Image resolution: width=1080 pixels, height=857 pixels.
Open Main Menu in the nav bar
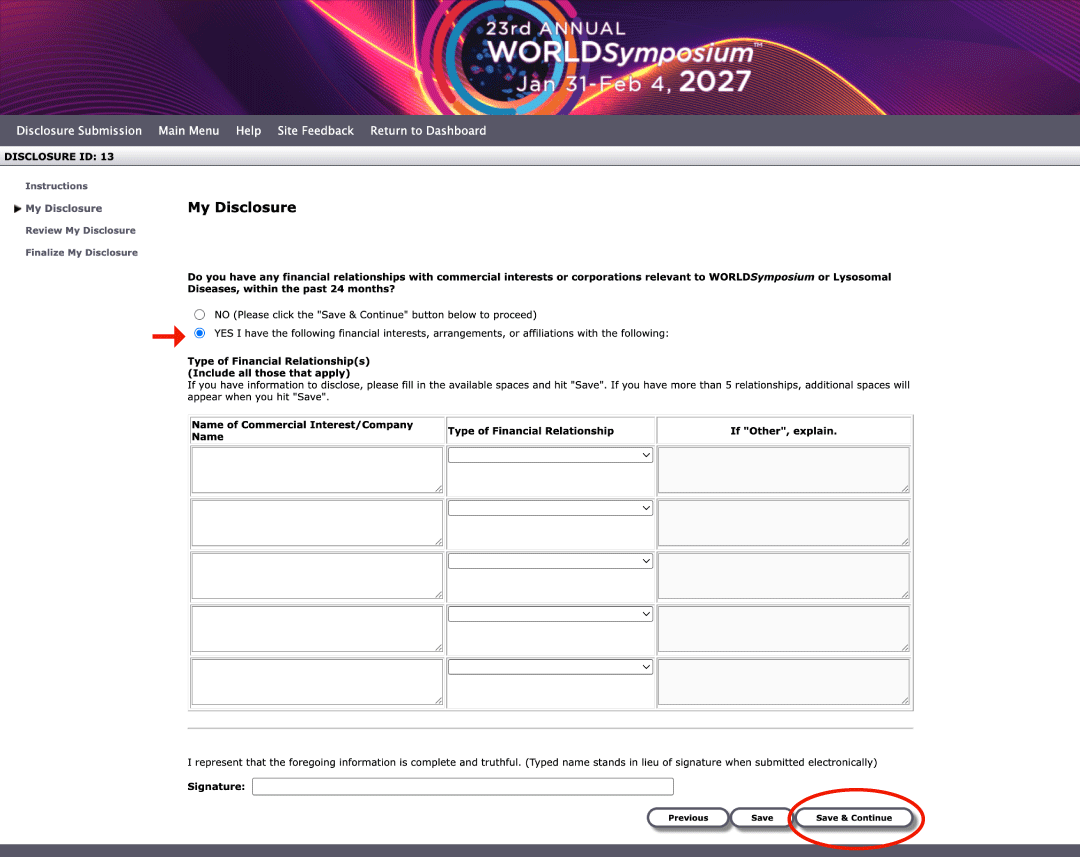(189, 131)
